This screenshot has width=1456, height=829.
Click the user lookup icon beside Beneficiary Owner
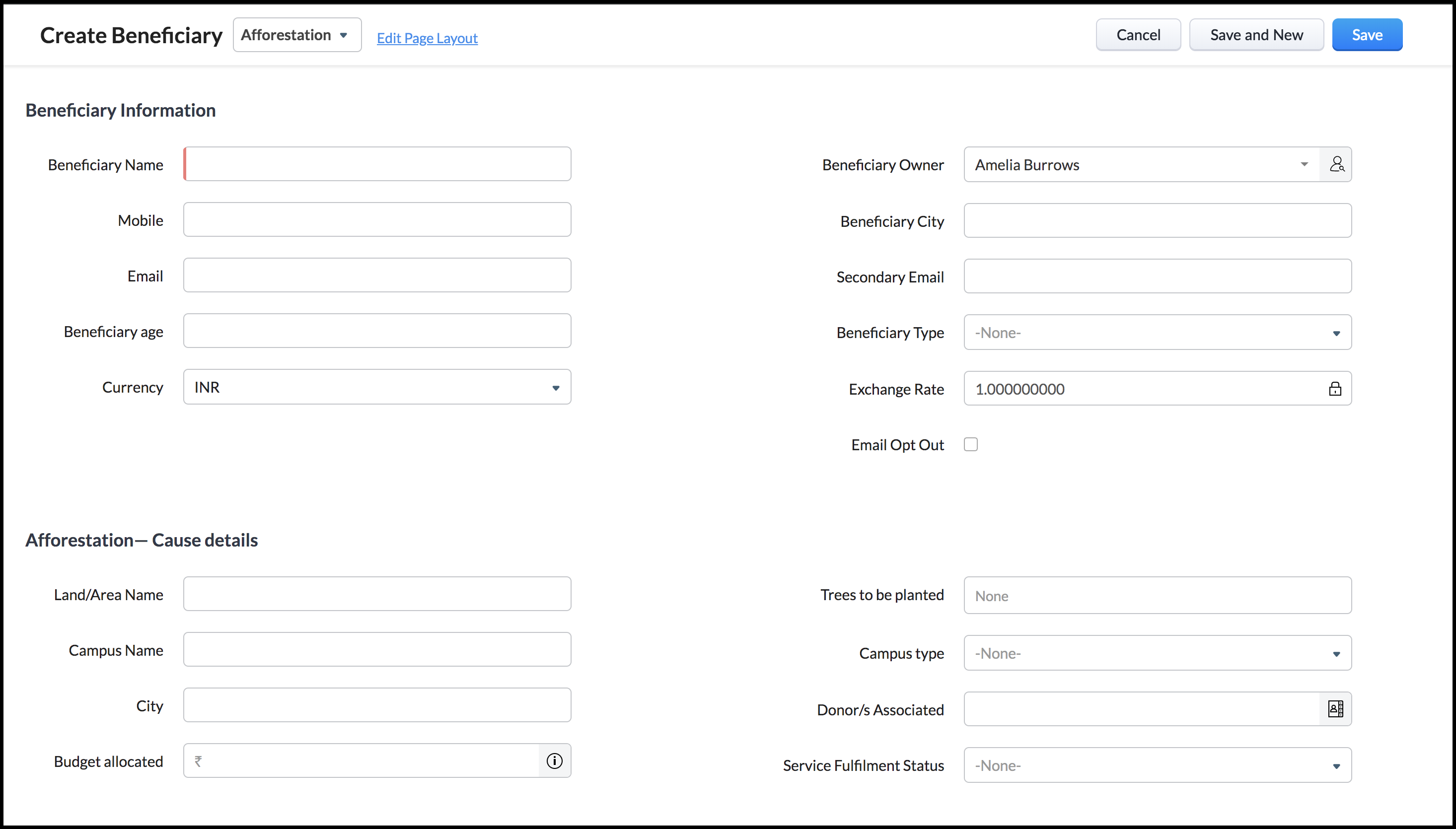[1336, 164]
